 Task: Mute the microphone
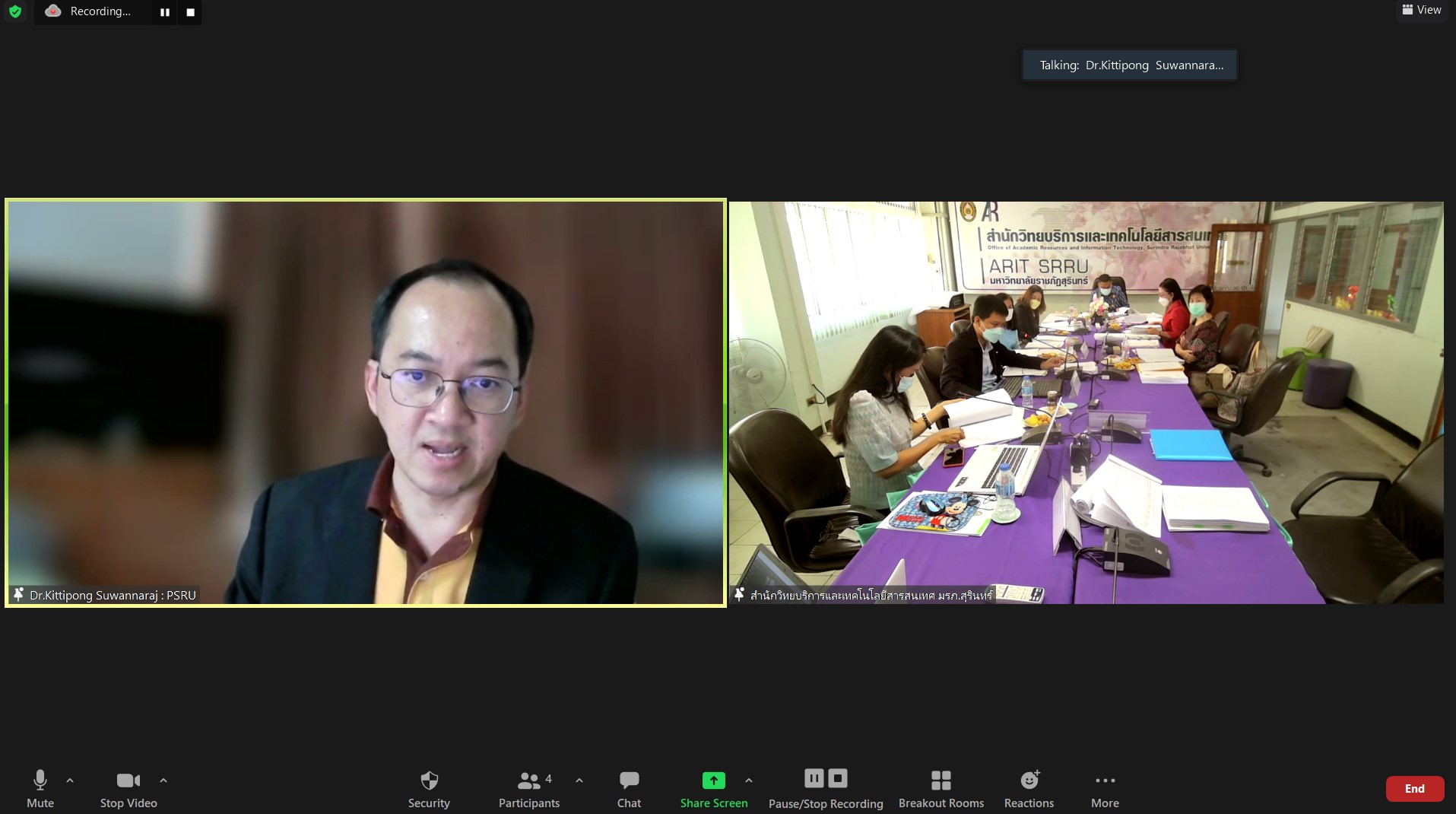(40, 789)
